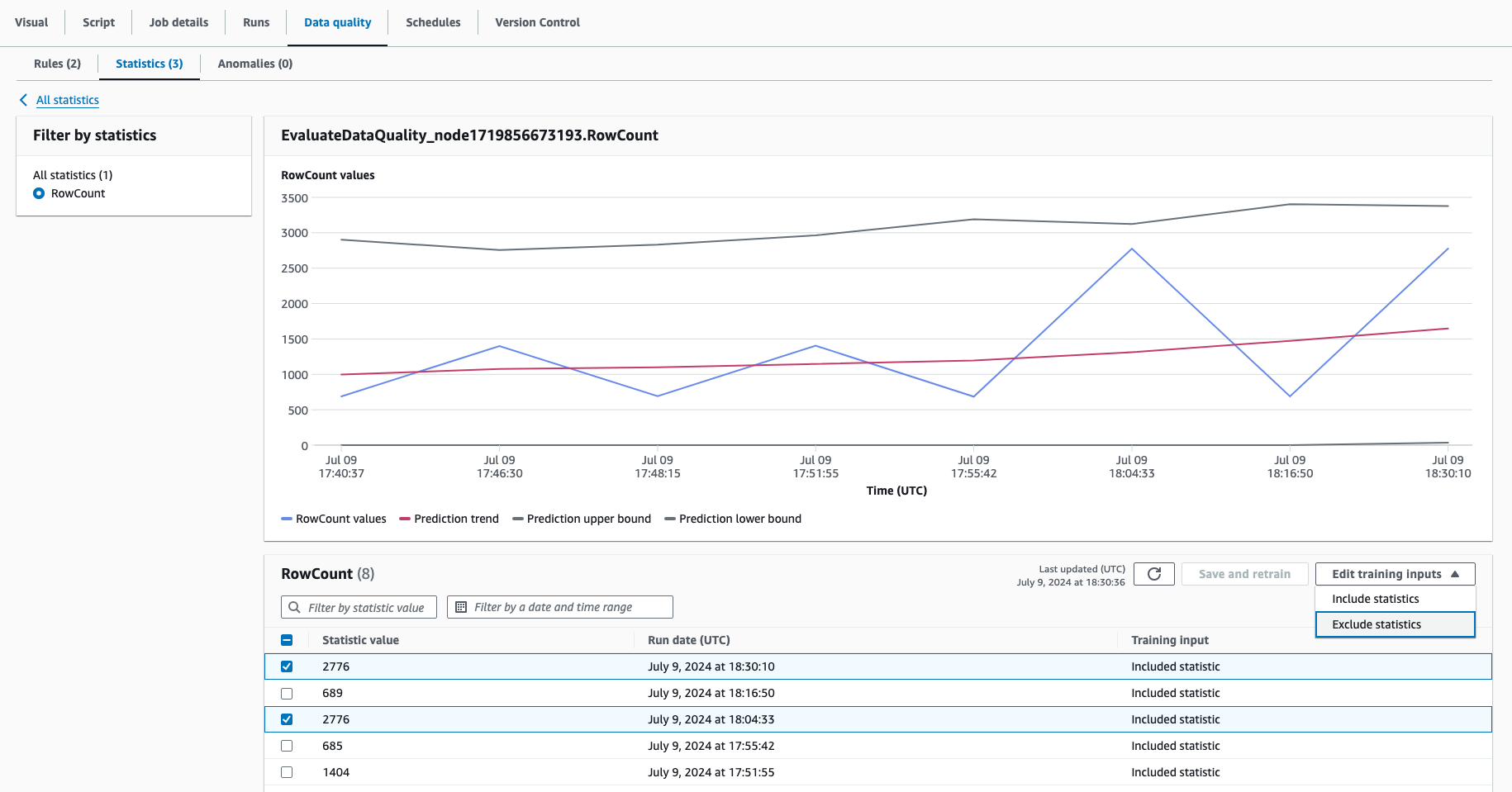The image size is (1512, 792).
Task: Click the calendar icon in date range filter
Action: pos(461,608)
